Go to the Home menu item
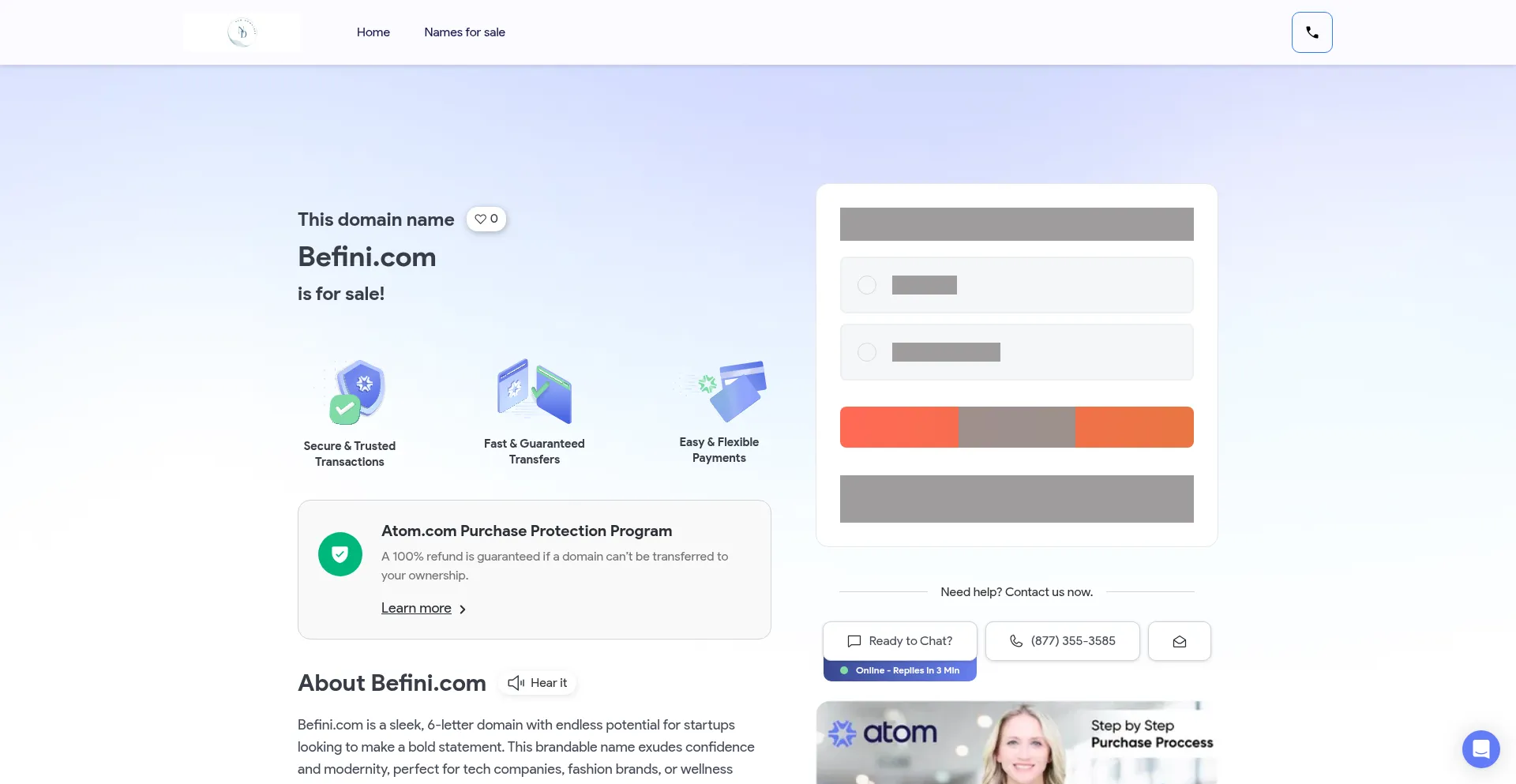Image resolution: width=1516 pixels, height=784 pixels. click(373, 32)
